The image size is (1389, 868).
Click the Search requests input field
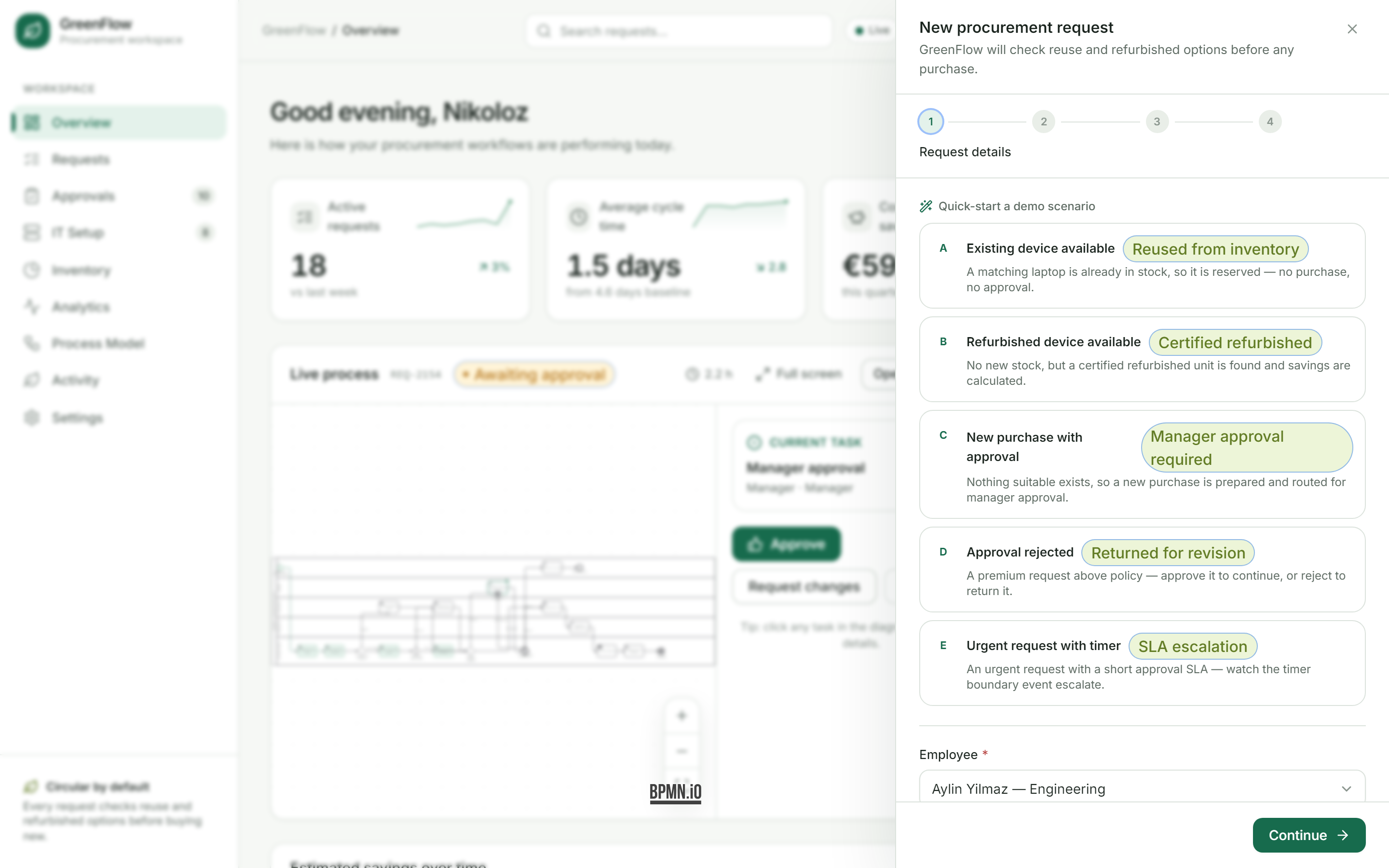pyautogui.click(x=679, y=31)
